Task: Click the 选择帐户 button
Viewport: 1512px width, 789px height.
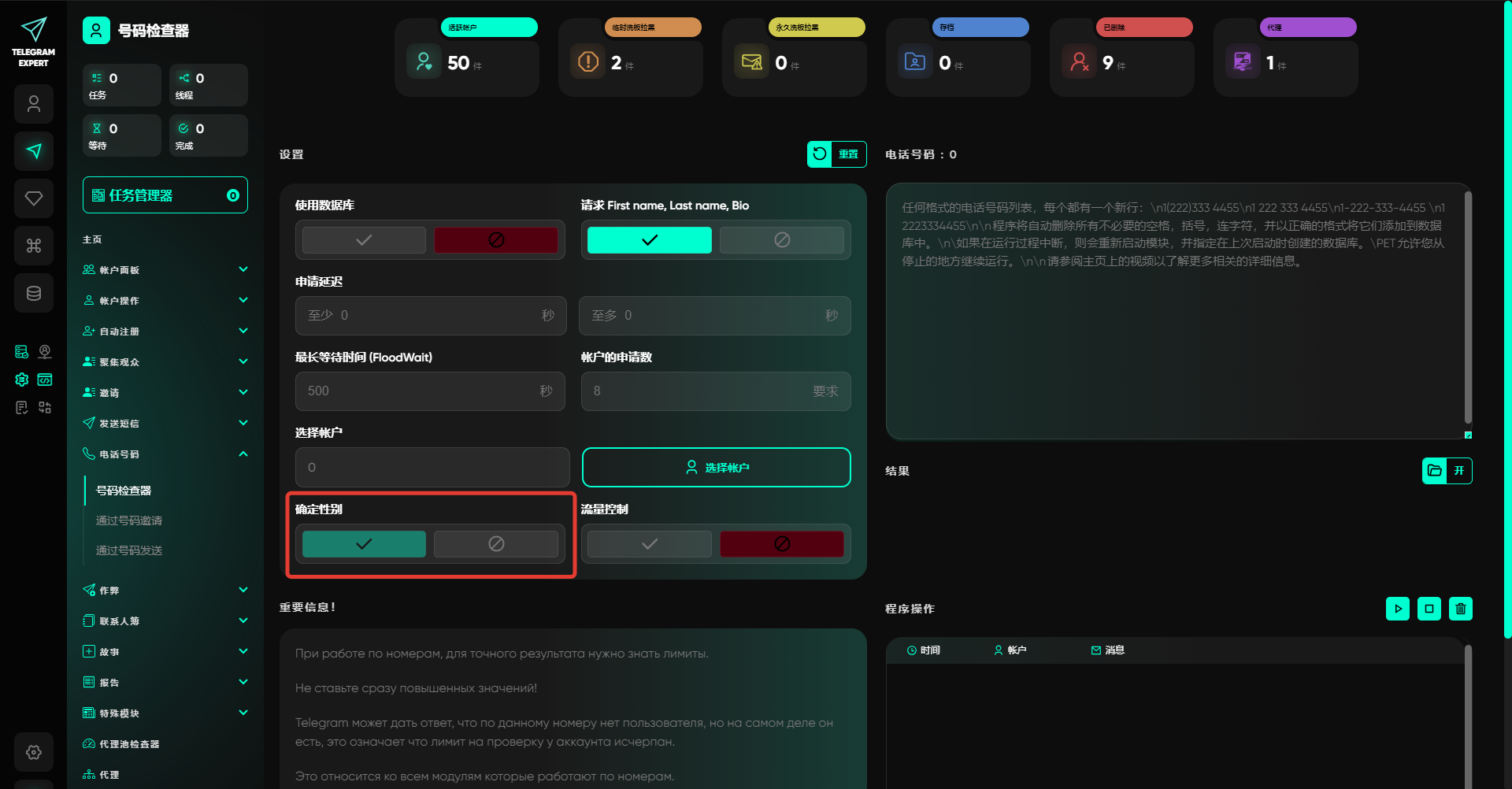Action: [716, 468]
